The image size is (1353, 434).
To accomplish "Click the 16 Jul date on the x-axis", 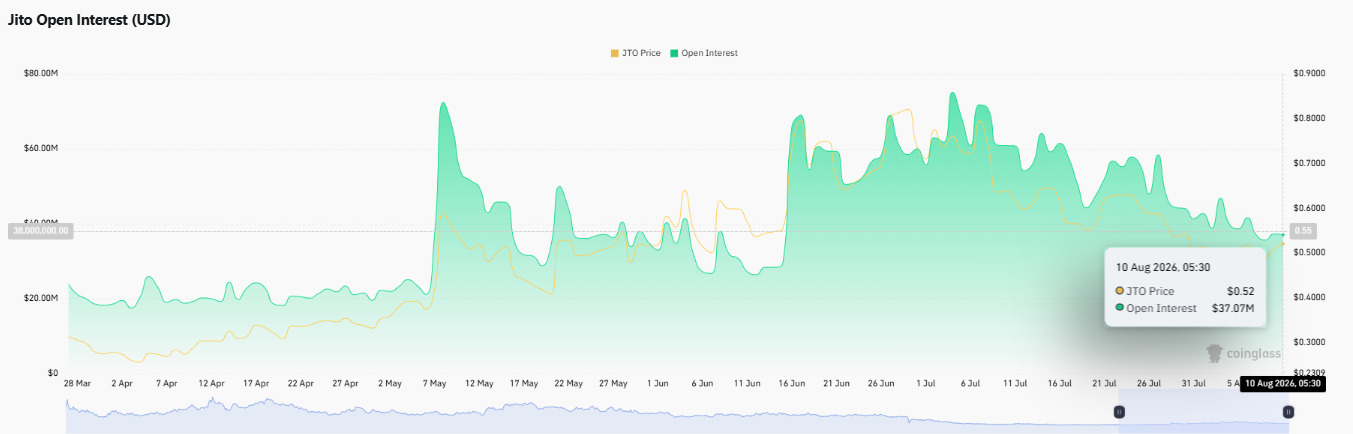I will (x=1059, y=383).
